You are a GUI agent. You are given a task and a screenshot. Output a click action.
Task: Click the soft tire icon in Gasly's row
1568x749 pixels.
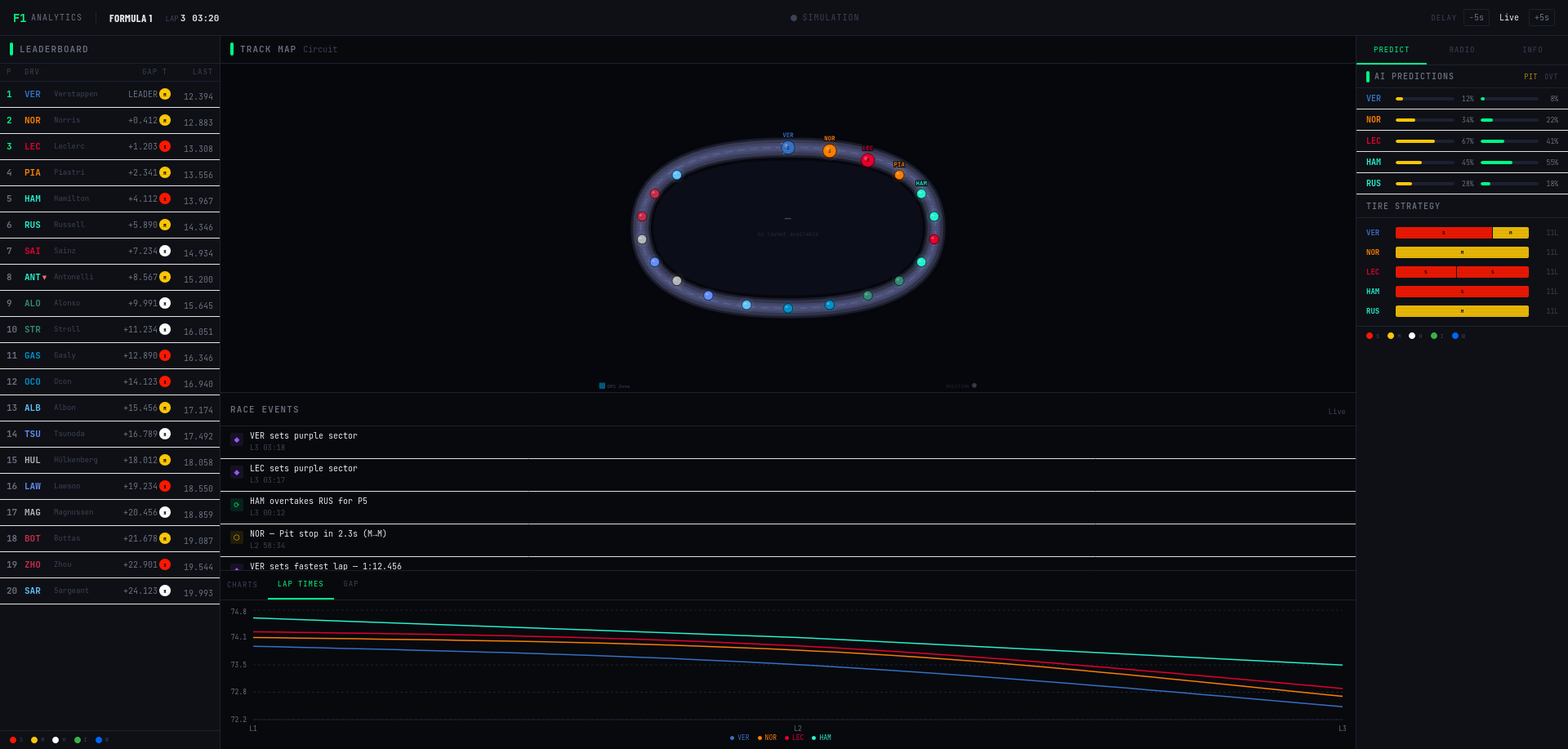[165, 355]
